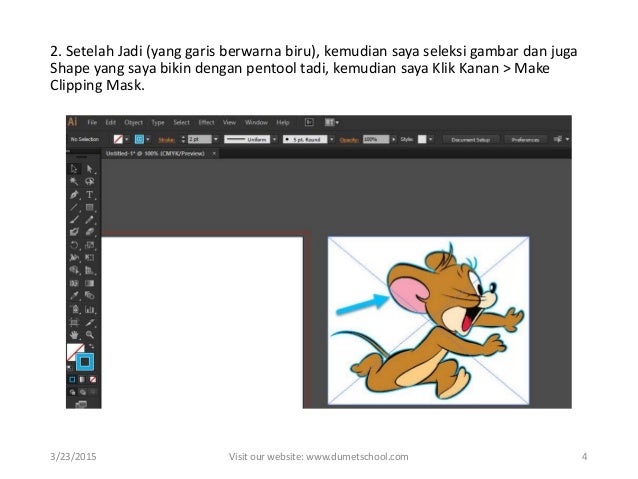Select the Line Segment tool
Image resolution: width=638 pixels, height=479 pixels.
(x=74, y=207)
